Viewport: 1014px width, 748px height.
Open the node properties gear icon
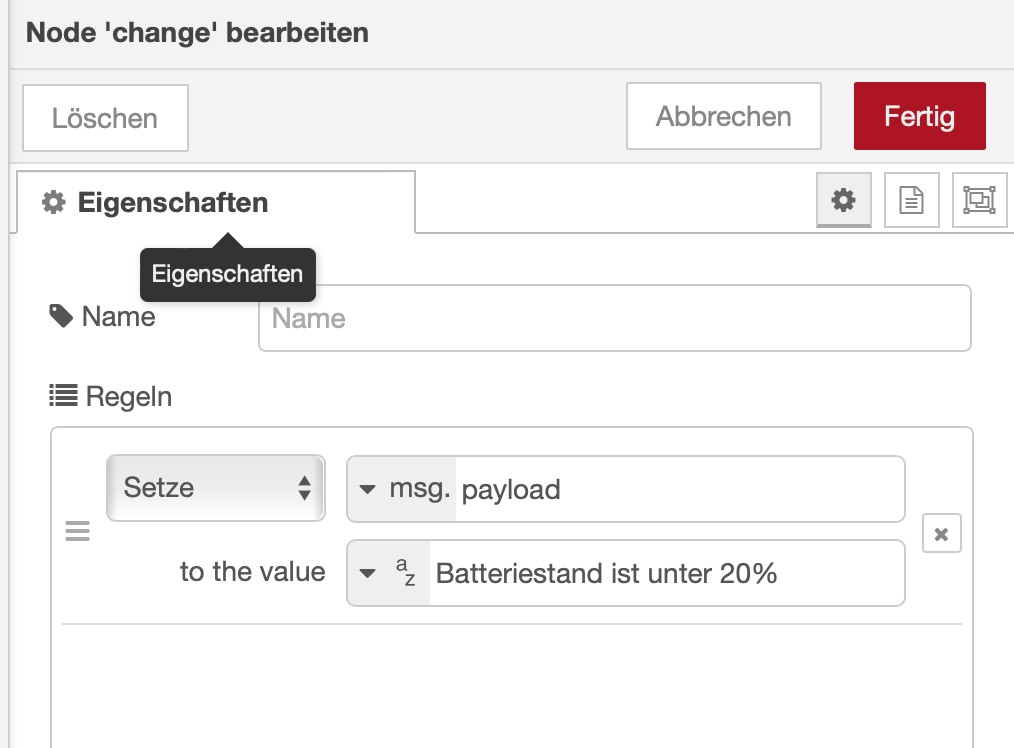point(843,200)
